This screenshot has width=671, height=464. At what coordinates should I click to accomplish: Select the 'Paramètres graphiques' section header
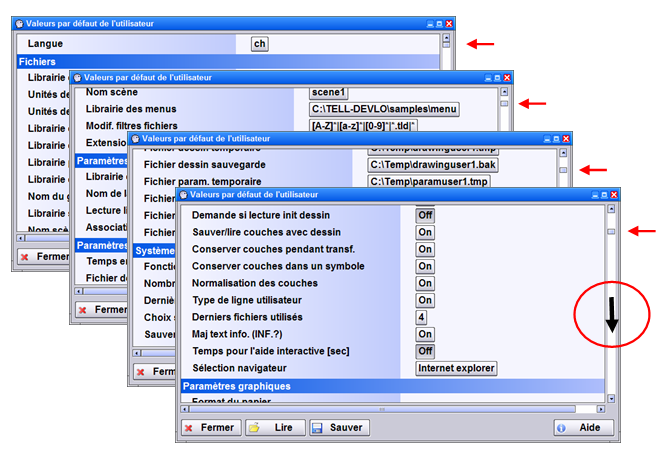(392, 385)
